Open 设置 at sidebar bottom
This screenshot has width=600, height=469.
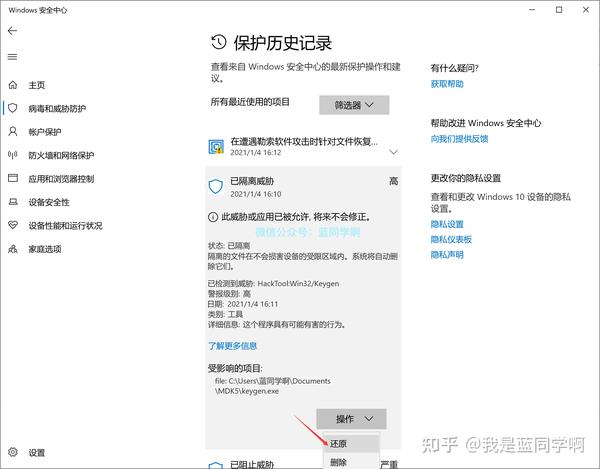[37, 453]
